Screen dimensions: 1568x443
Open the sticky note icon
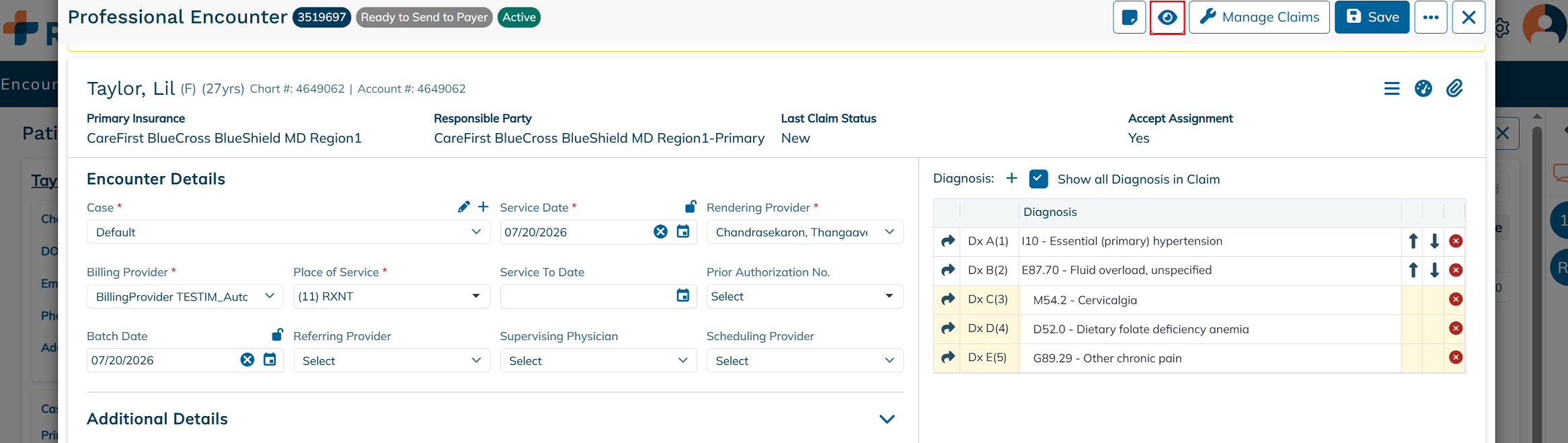click(1130, 17)
